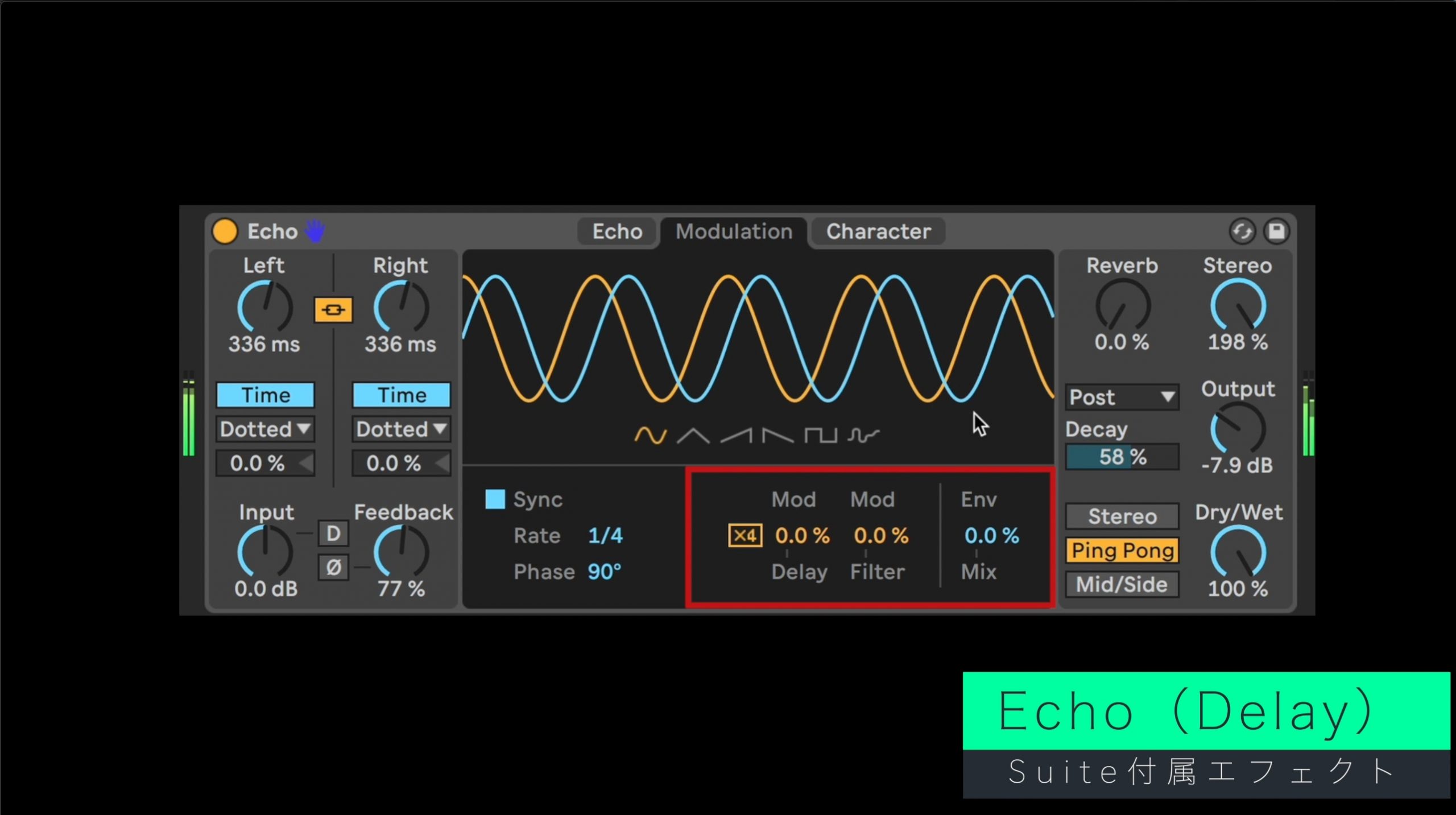The image size is (1456, 815).
Task: Click the 0.0 % Reverb value
Action: tap(1122, 342)
